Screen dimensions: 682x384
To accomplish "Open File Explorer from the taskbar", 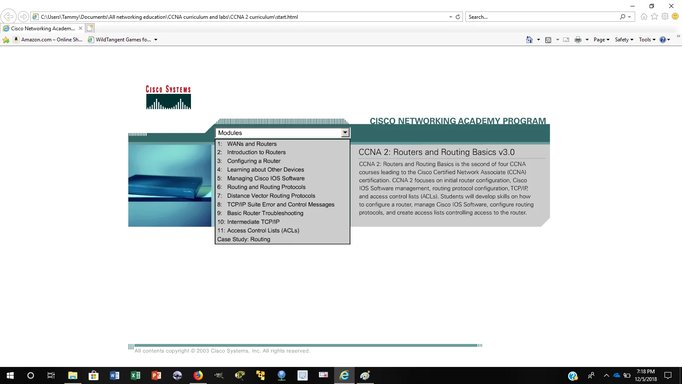I will click(x=73, y=375).
